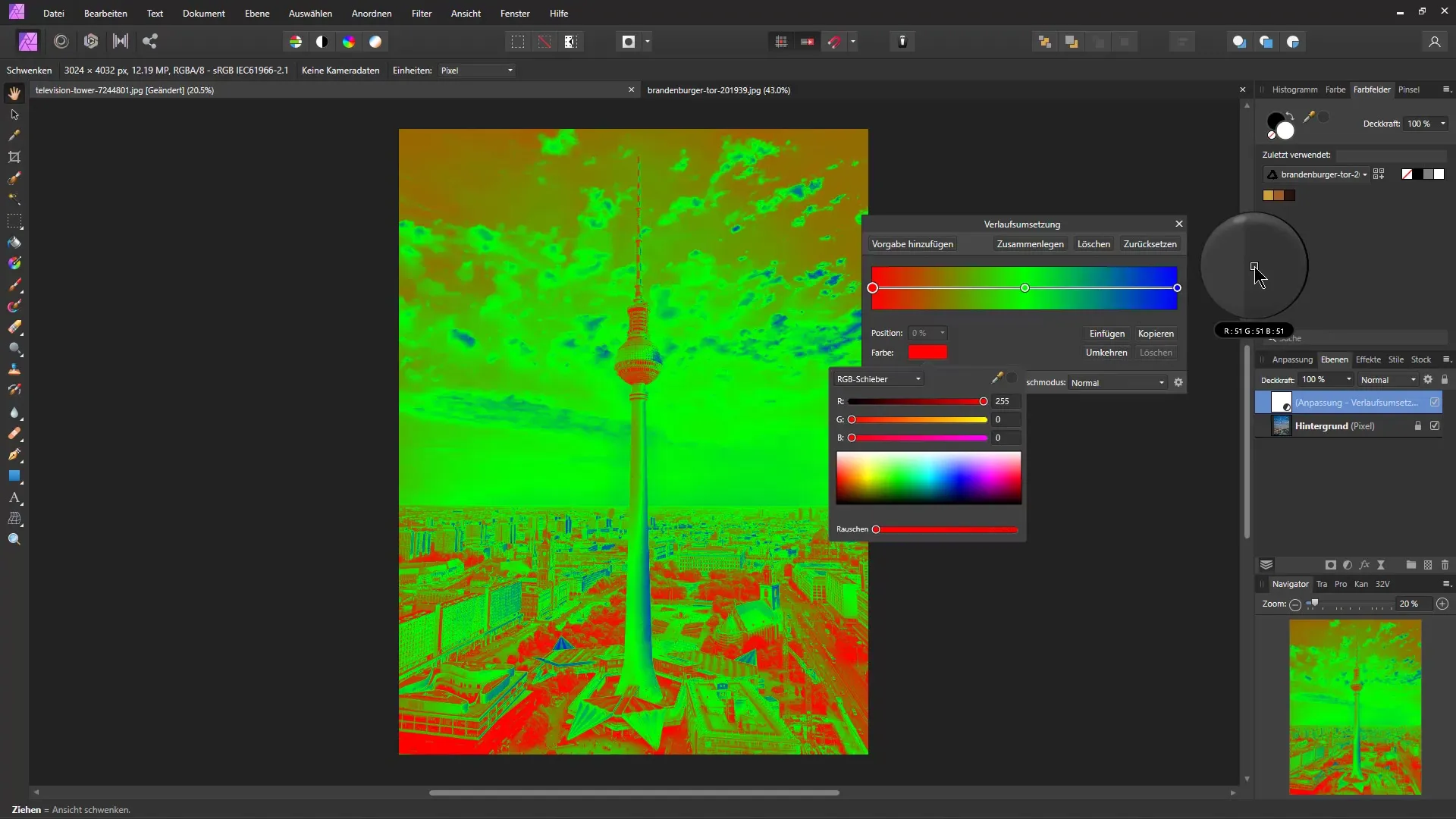The height and width of the screenshot is (819, 1456).
Task: Open the Deckkraft 100% dropdown in Farbfelder
Action: click(1426, 124)
